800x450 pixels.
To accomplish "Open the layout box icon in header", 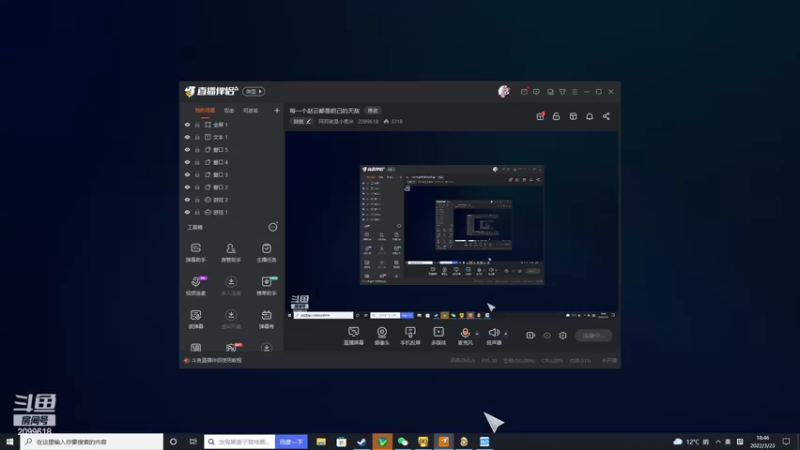I will click(573, 116).
